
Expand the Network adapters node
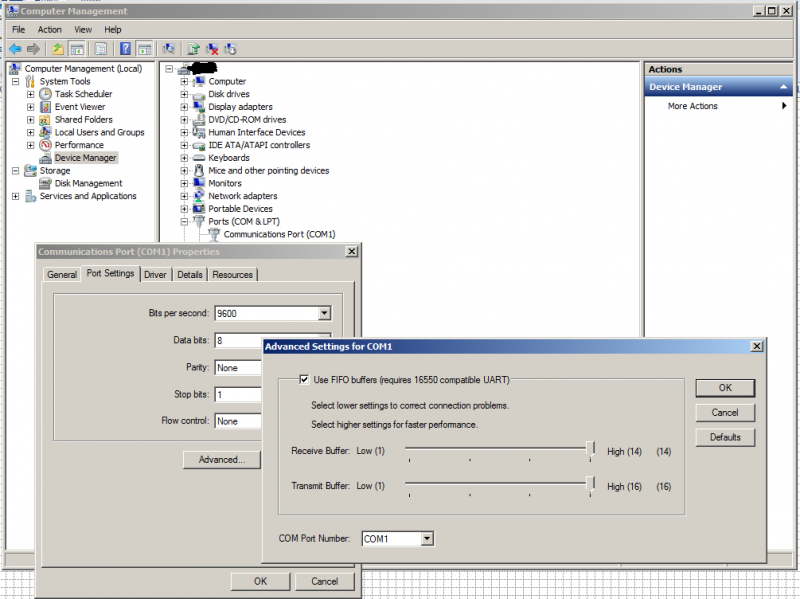tap(185, 197)
